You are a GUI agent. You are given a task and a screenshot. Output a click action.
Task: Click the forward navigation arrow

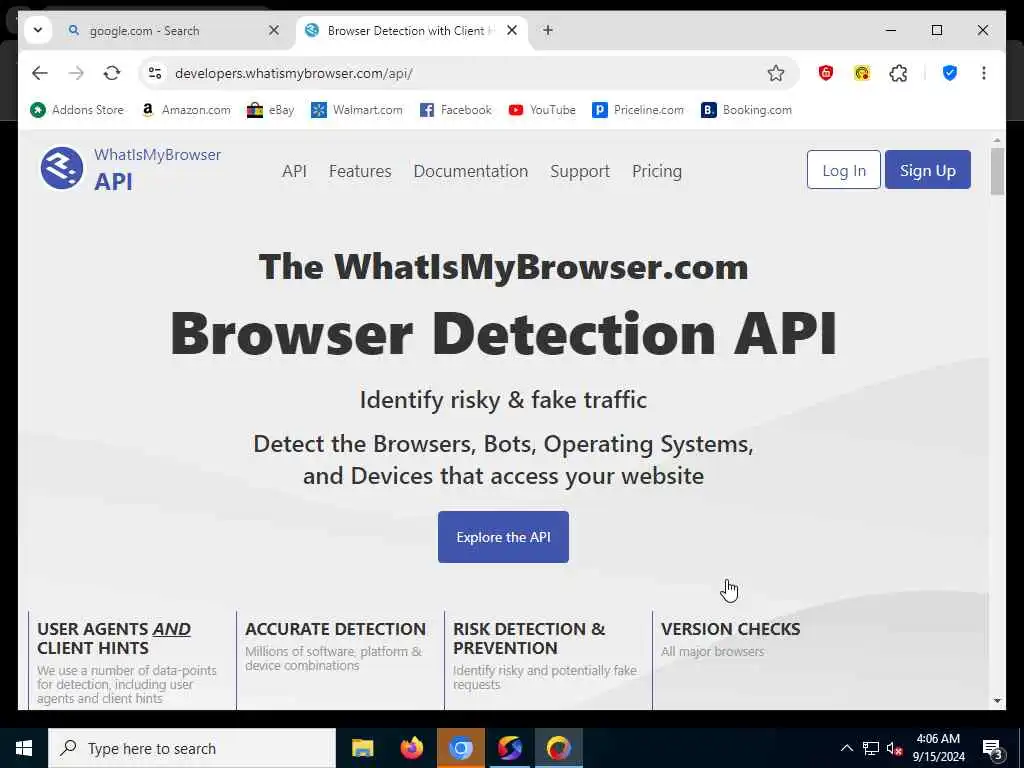tap(76, 73)
